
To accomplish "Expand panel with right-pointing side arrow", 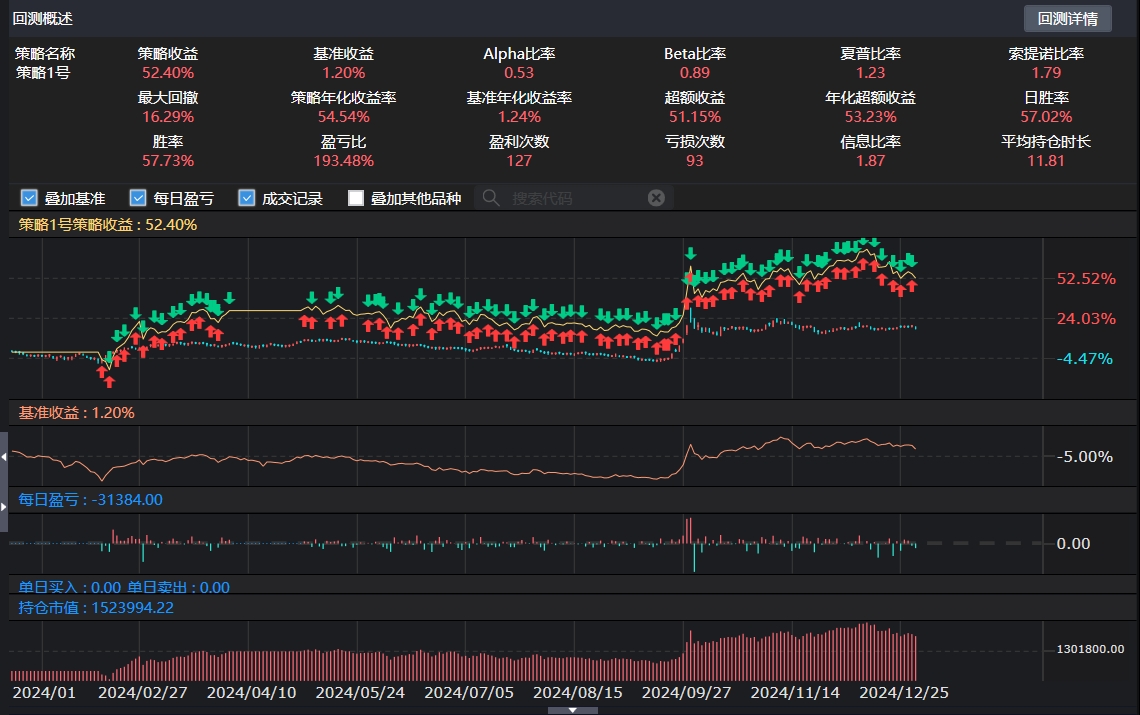I will pyautogui.click(x=4, y=508).
